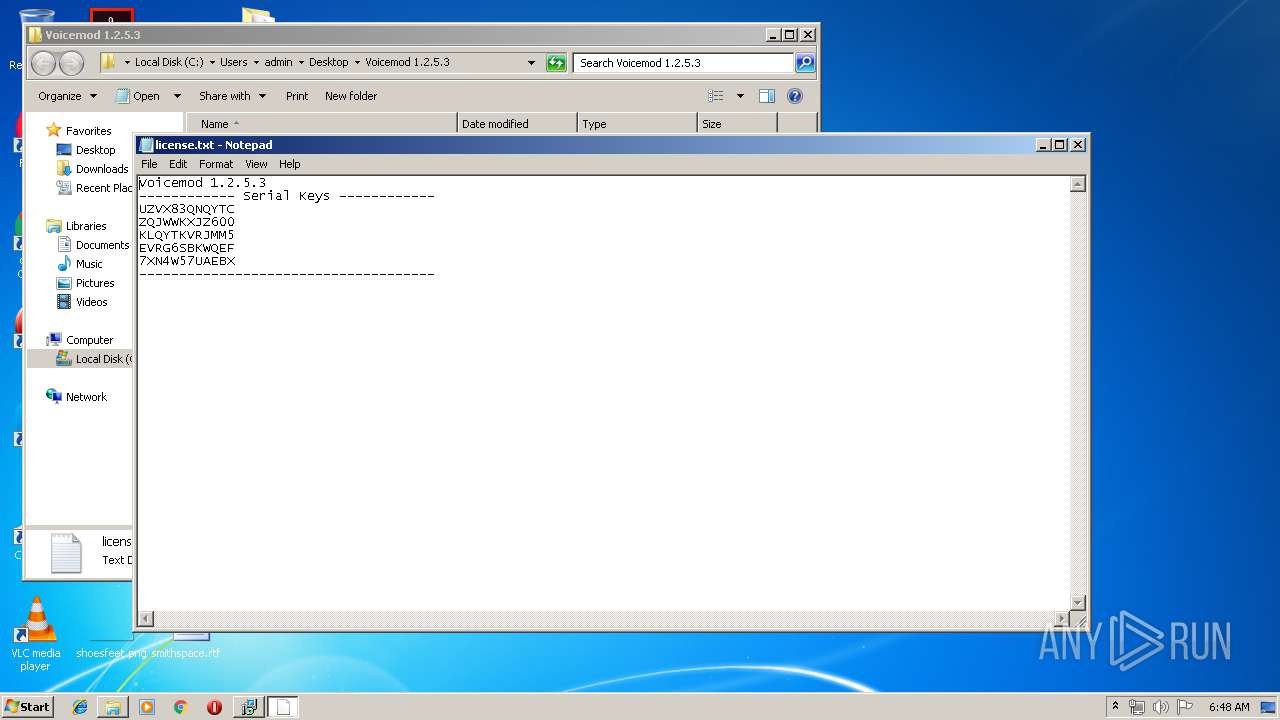Click New folder button
This screenshot has width=1280, height=720.
click(351, 96)
